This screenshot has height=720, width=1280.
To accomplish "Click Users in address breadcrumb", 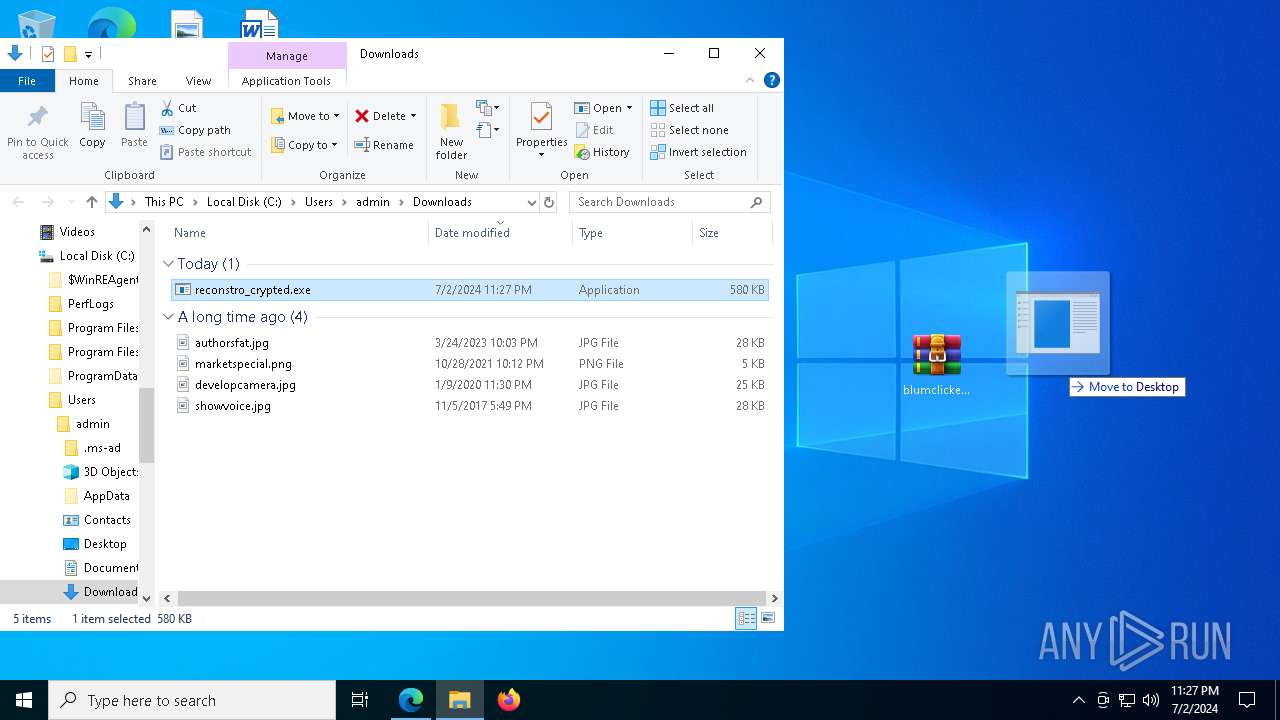I will pos(319,202).
